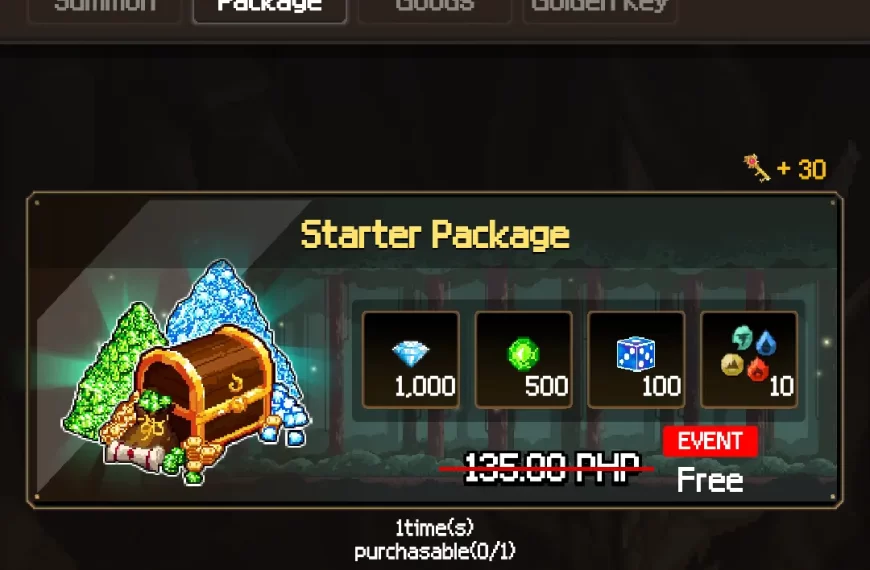
Task: Open the Goods tab
Action: pos(435,10)
